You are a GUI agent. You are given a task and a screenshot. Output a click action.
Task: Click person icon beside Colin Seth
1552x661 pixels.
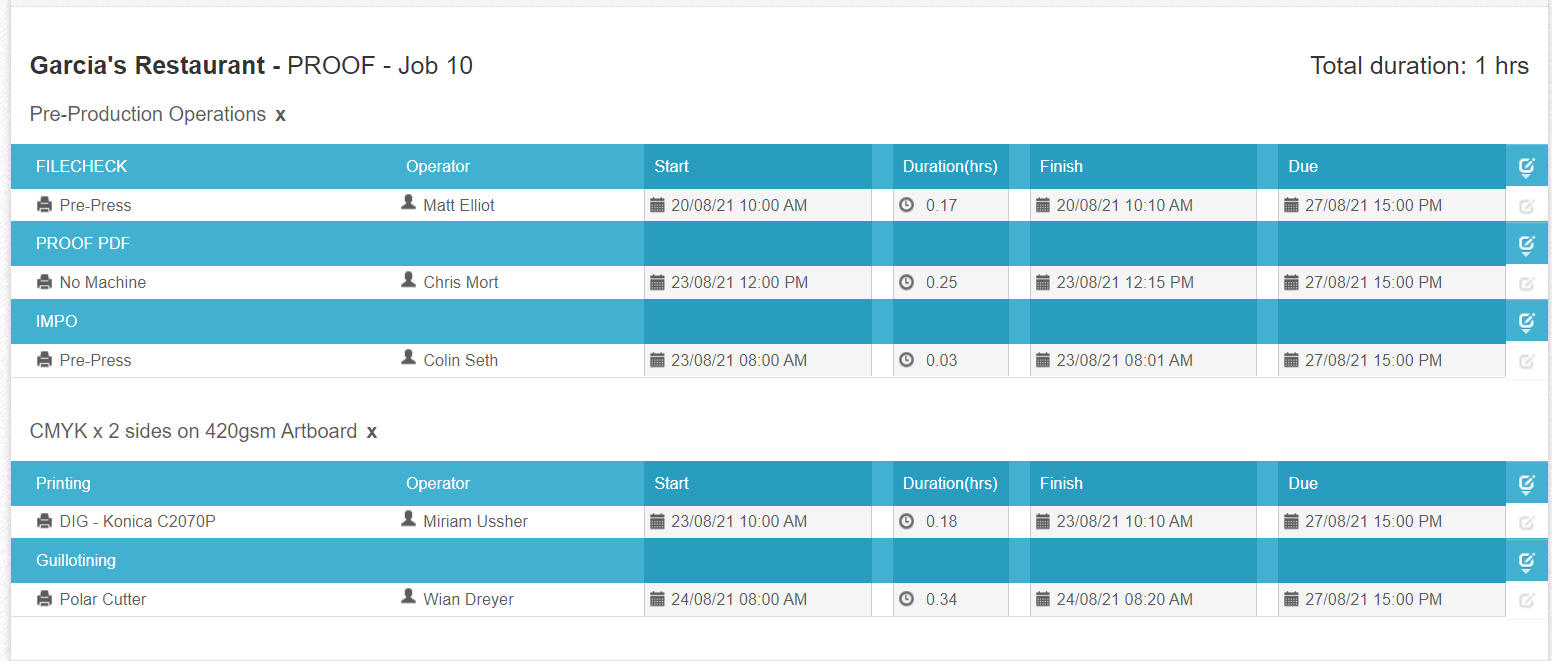[408, 358]
